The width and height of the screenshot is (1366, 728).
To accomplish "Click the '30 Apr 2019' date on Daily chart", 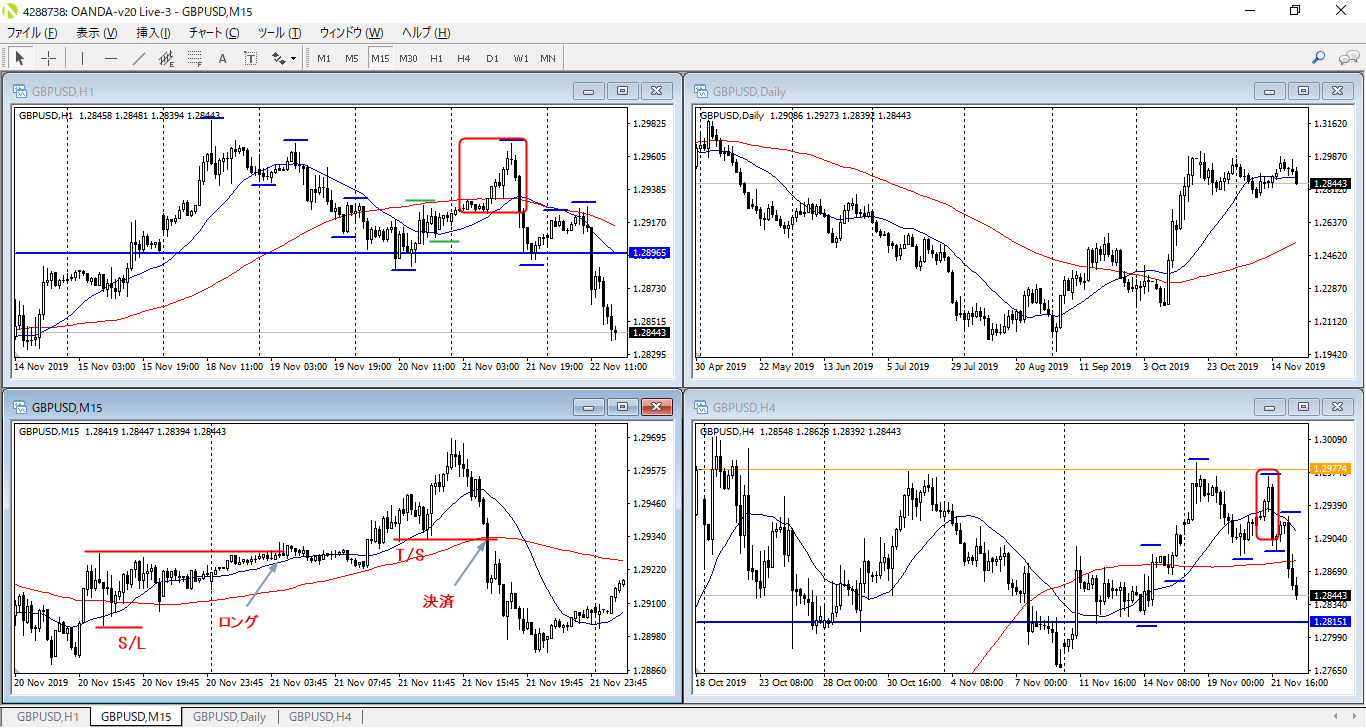I will [721, 367].
